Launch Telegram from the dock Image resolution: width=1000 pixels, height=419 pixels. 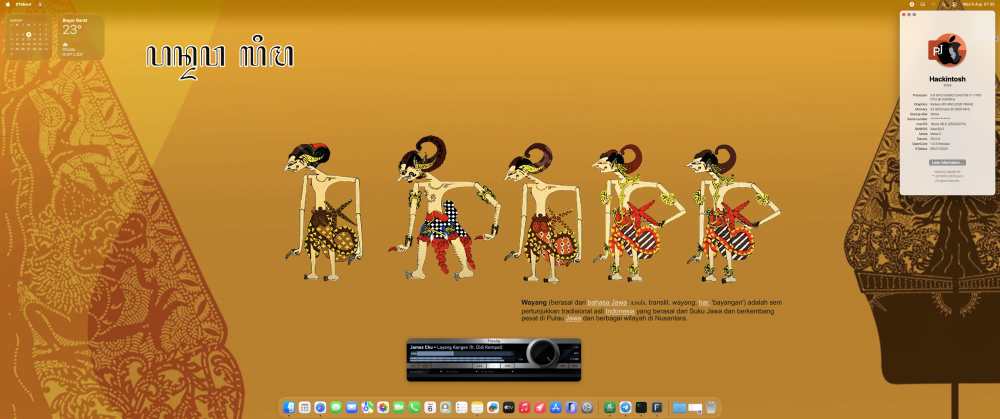(626, 407)
